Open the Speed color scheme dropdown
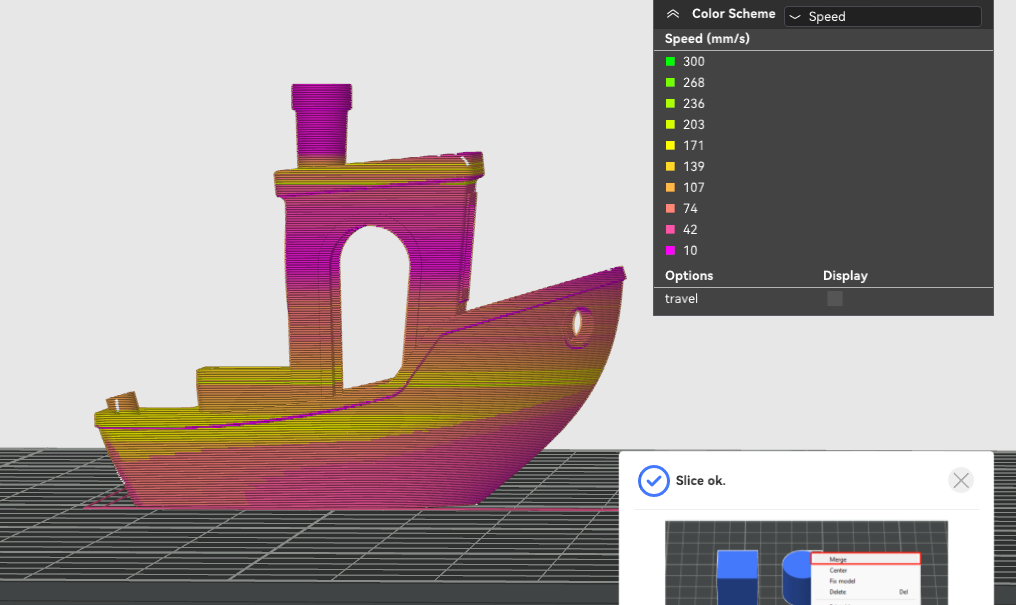Screen dimensions: 1016x605 coord(882,16)
